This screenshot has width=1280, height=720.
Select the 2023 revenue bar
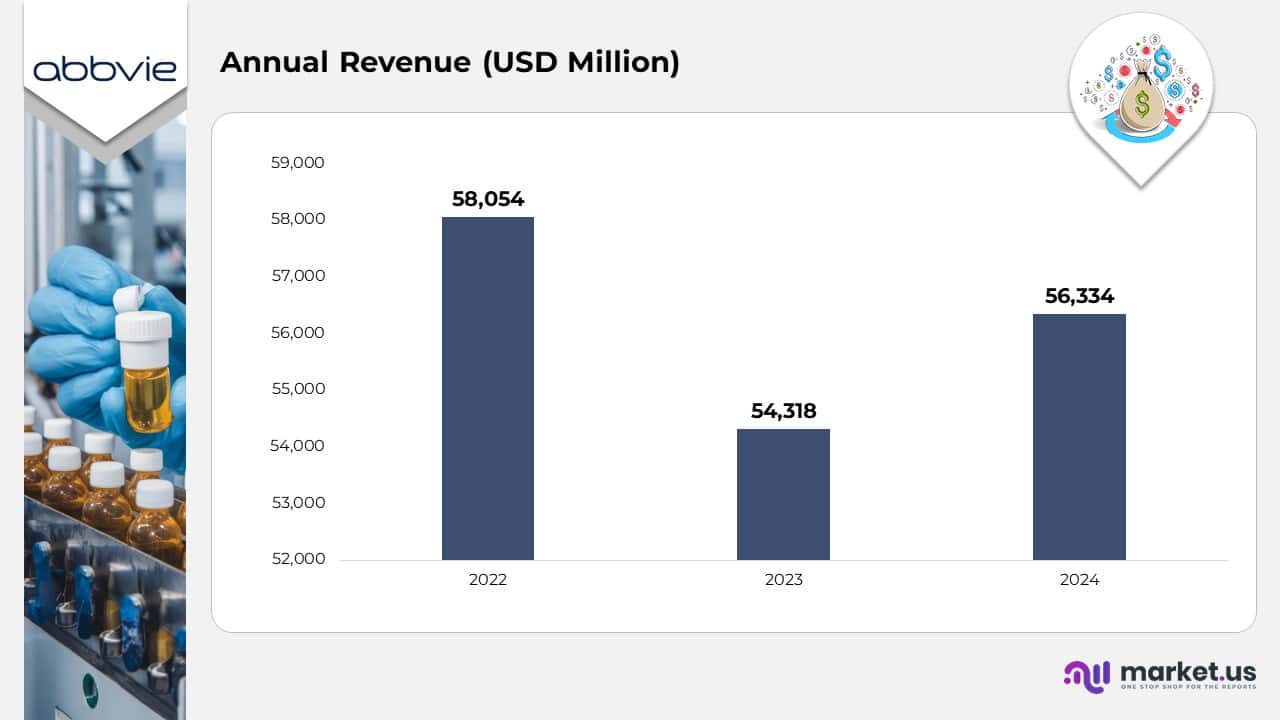[783, 495]
